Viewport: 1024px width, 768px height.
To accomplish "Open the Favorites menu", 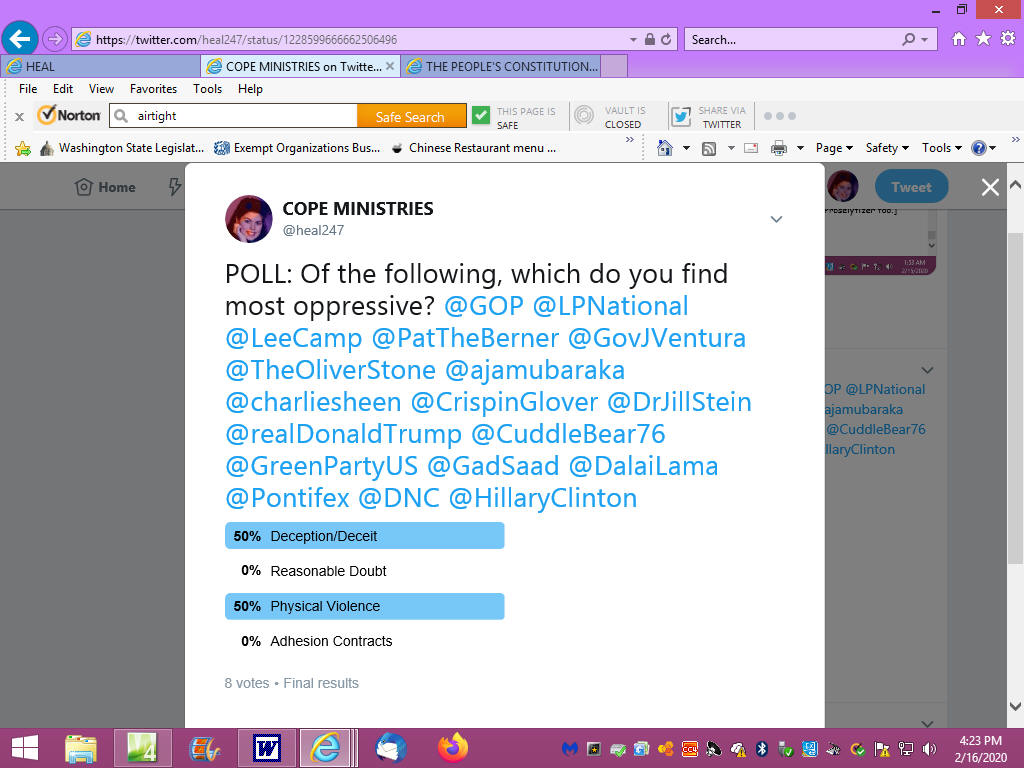I will click(x=153, y=89).
